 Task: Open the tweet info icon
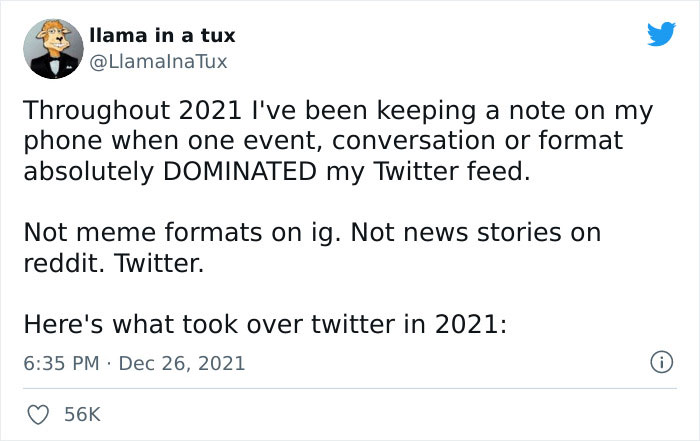pyautogui.click(x=659, y=360)
